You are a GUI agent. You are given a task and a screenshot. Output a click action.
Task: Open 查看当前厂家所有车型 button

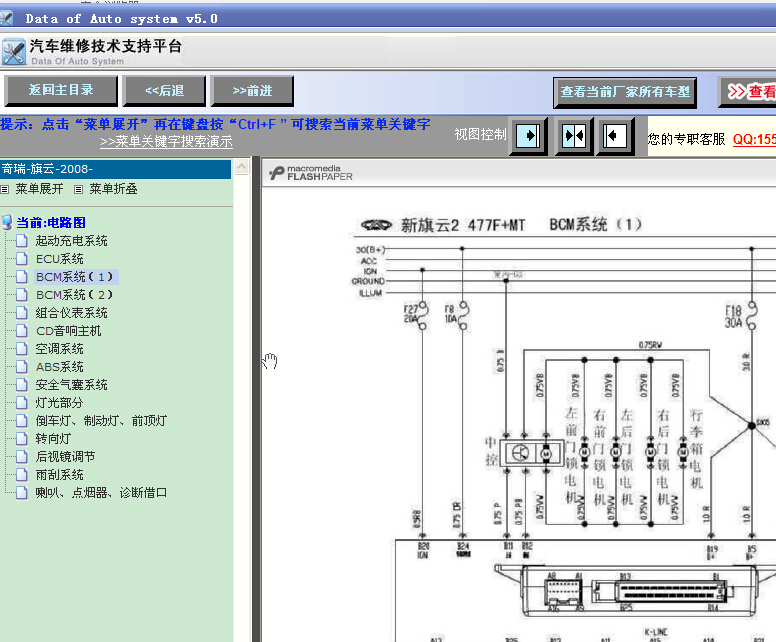625,92
